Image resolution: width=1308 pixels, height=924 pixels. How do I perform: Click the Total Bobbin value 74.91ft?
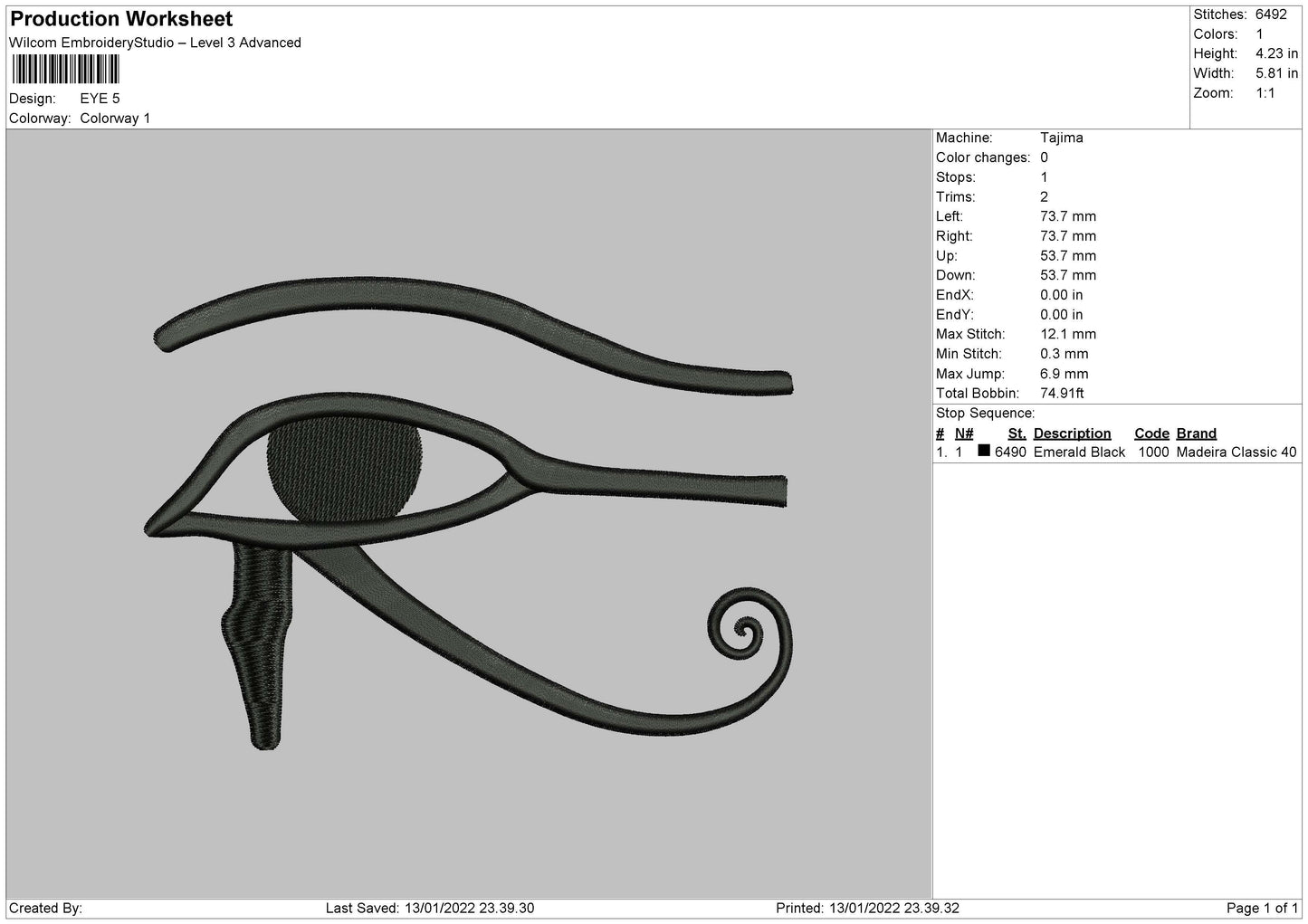click(1062, 394)
